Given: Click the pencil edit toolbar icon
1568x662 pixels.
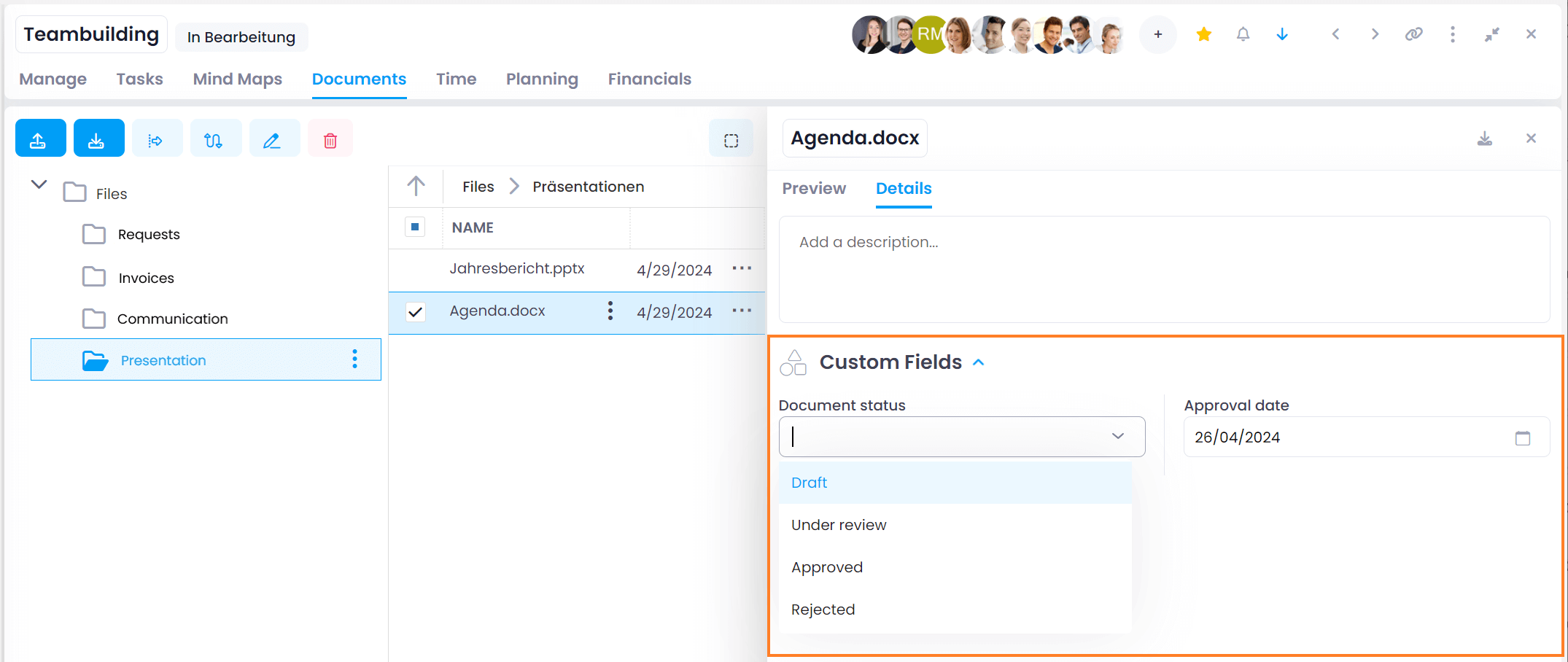Looking at the screenshot, I should [x=274, y=139].
